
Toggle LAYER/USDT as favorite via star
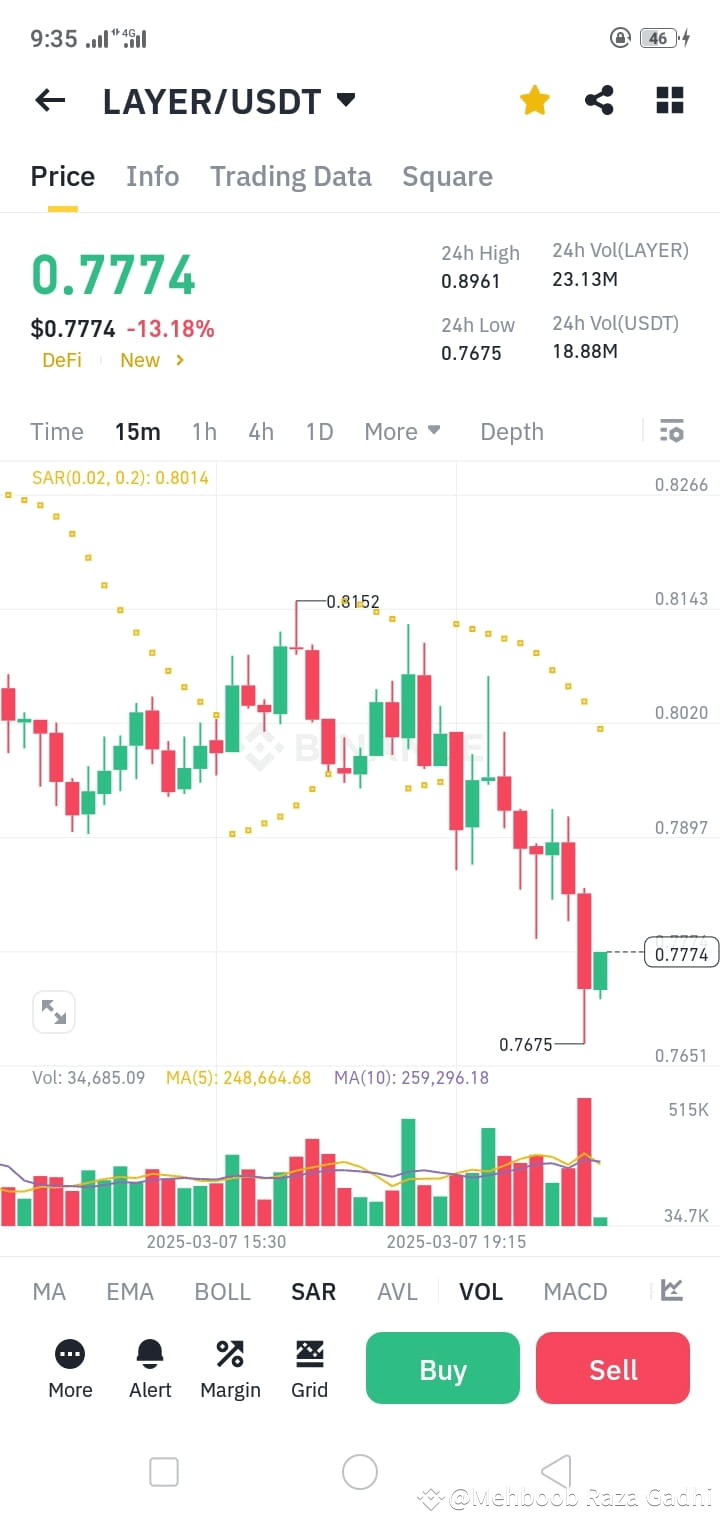(x=534, y=100)
